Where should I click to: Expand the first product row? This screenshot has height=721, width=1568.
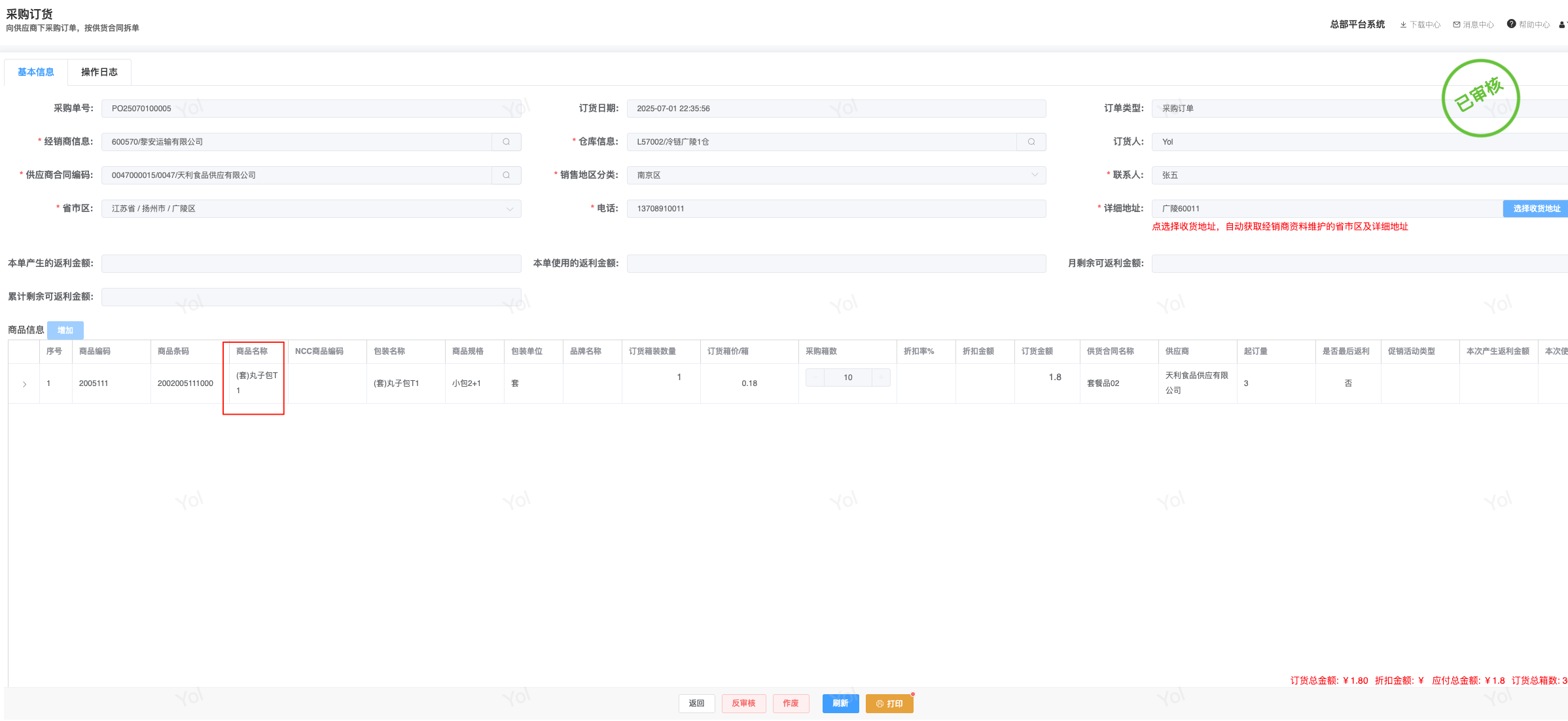tap(24, 384)
